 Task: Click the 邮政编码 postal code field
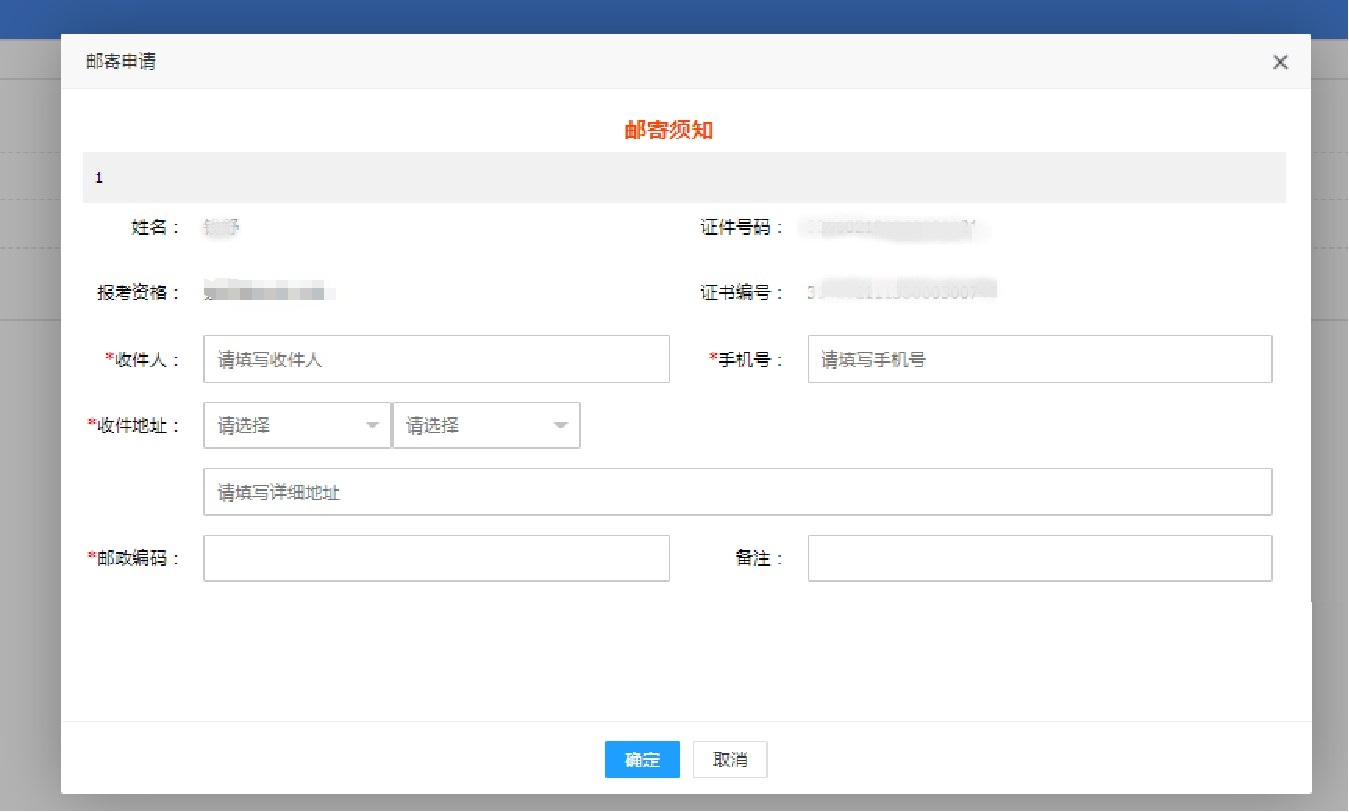click(x=435, y=558)
